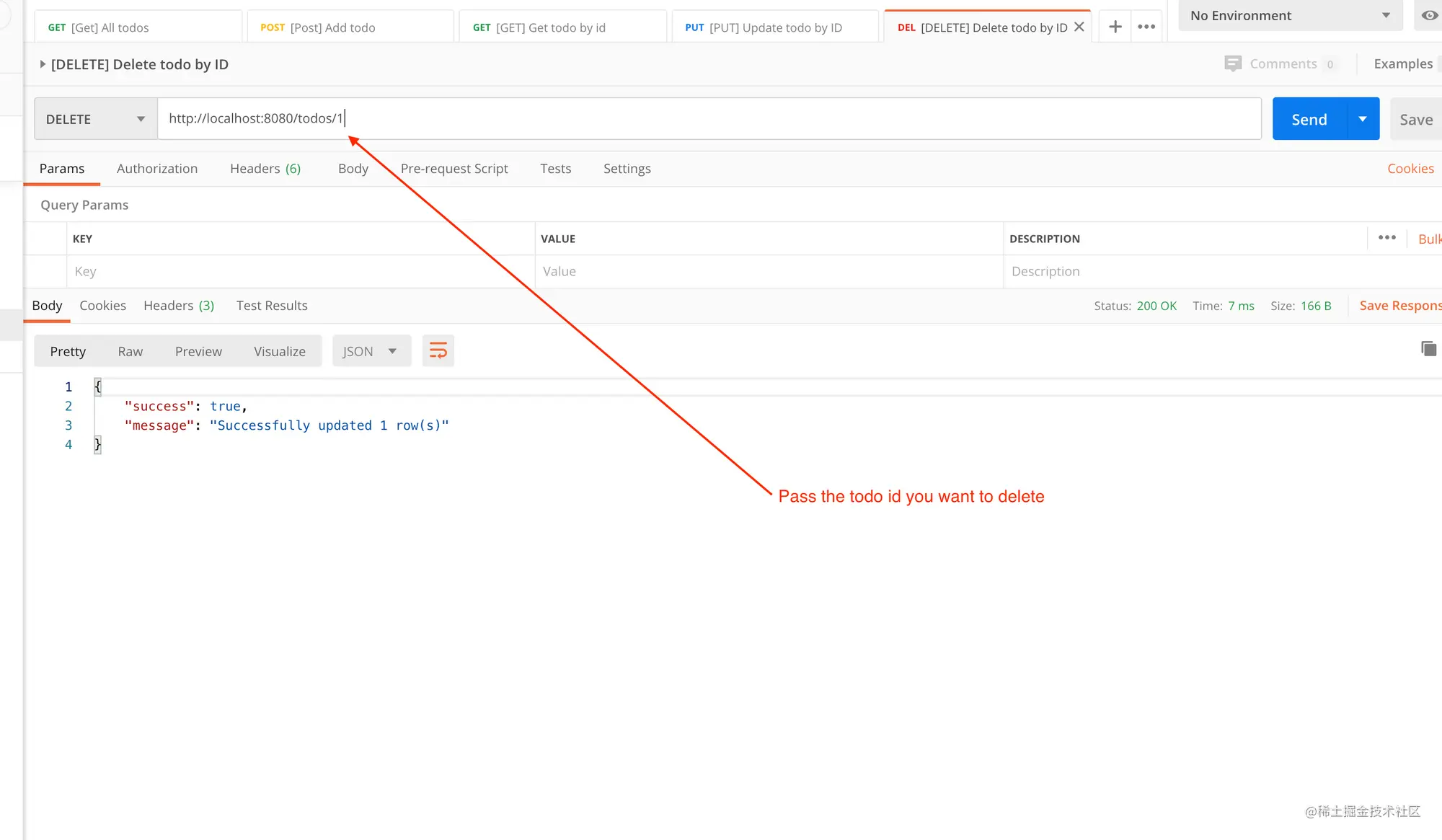Click the environment quick look eye icon

(1429, 15)
